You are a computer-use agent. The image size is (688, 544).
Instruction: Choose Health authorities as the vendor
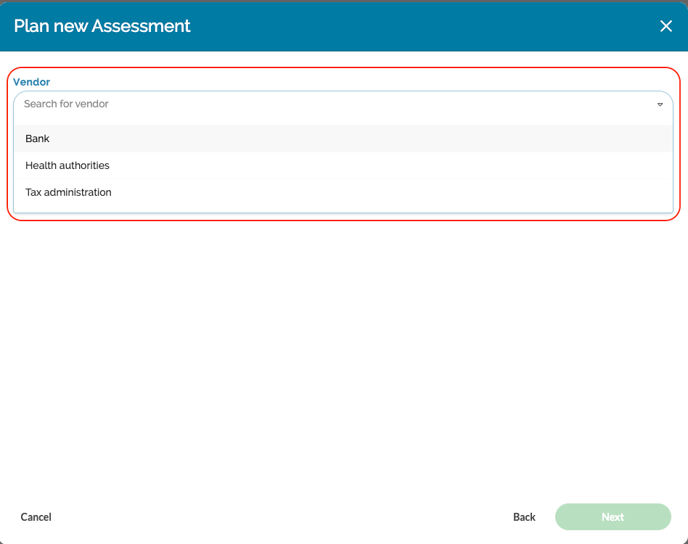click(x=67, y=166)
